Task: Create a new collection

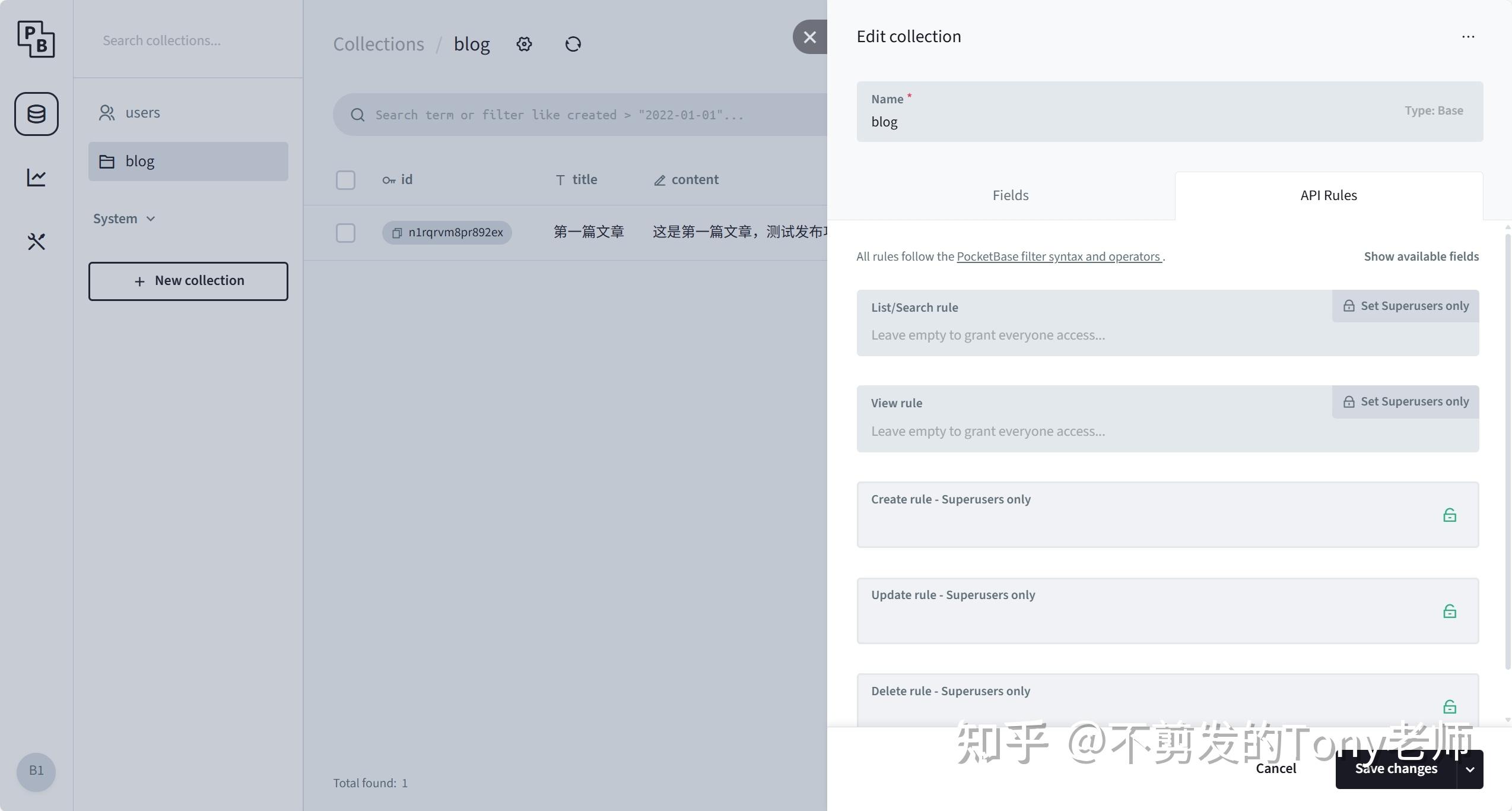Action: (x=188, y=280)
